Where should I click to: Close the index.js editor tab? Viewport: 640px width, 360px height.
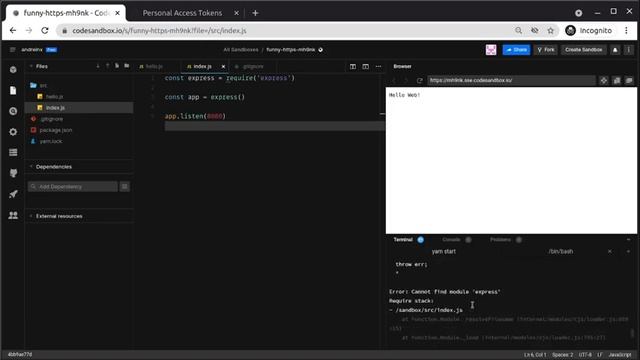click(x=223, y=67)
